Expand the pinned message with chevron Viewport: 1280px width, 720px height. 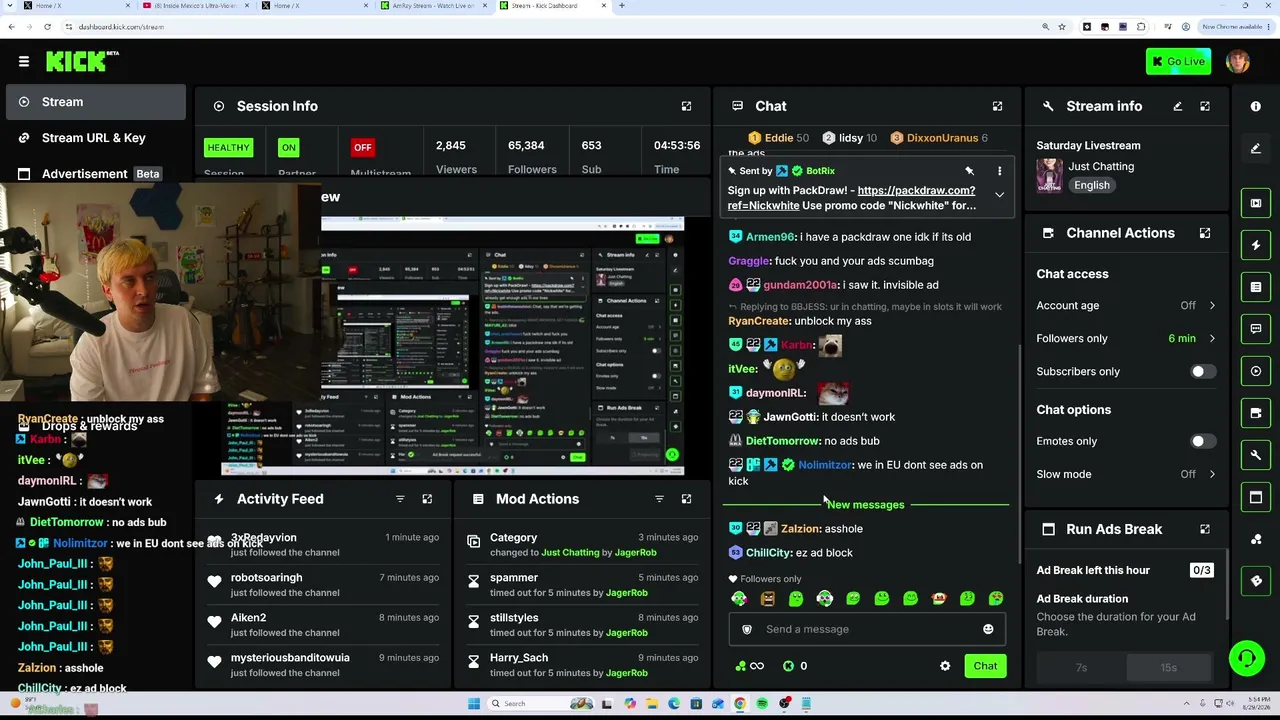(x=999, y=195)
